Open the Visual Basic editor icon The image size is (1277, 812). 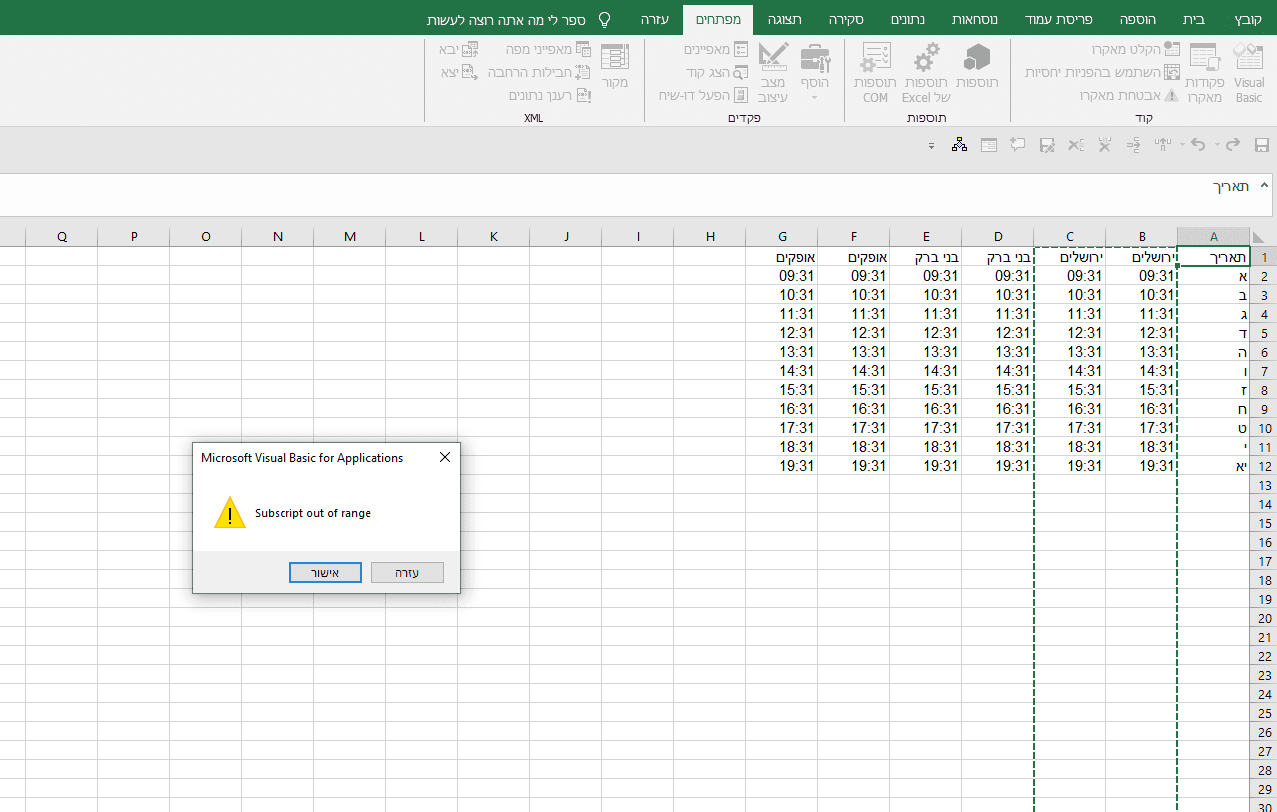coord(1248,60)
